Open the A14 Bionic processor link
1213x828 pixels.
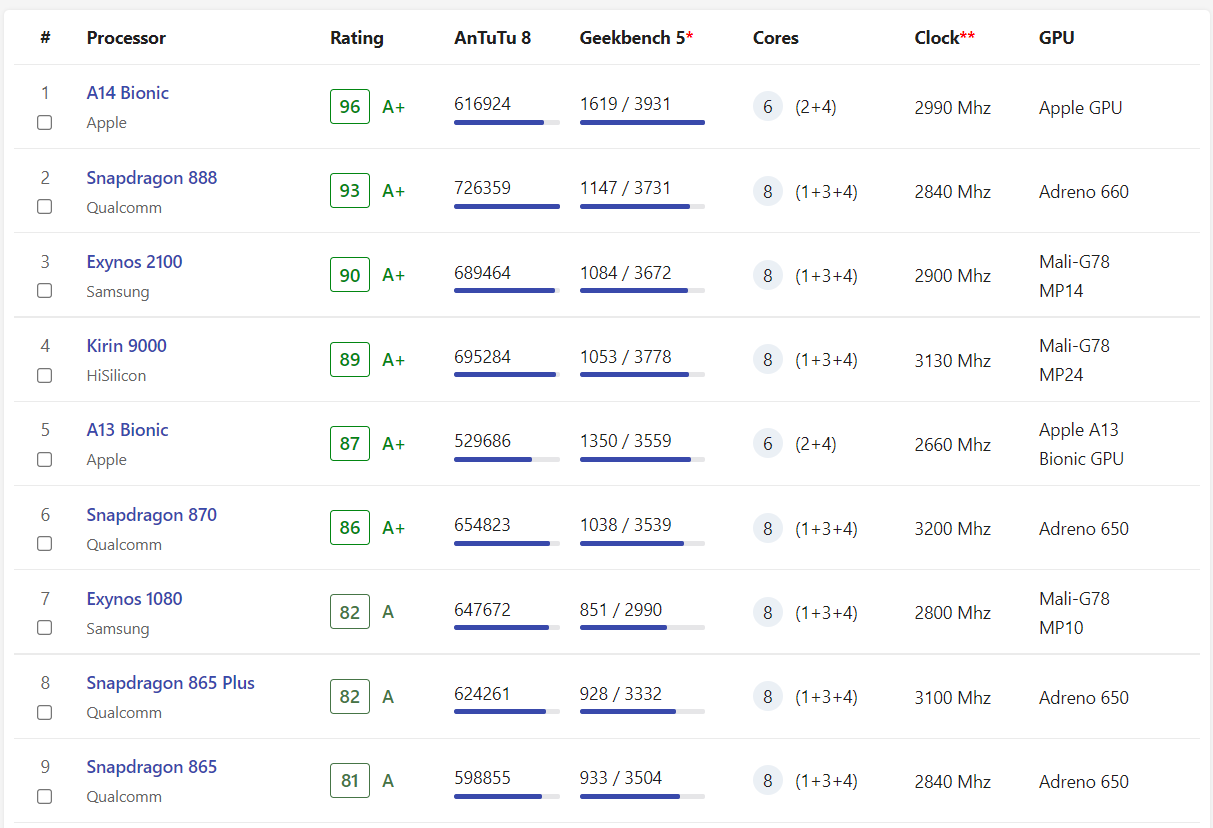(127, 93)
